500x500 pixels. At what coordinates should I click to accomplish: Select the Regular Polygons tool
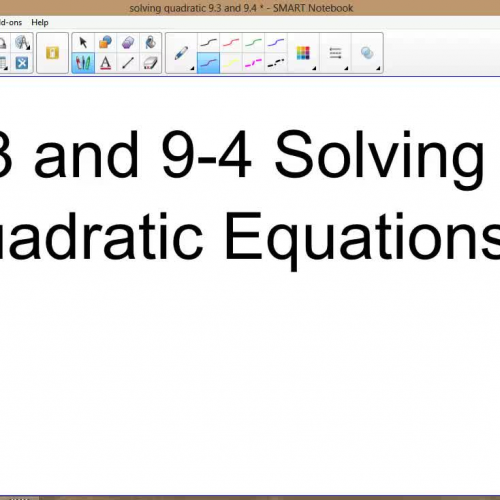pyautogui.click(x=128, y=43)
